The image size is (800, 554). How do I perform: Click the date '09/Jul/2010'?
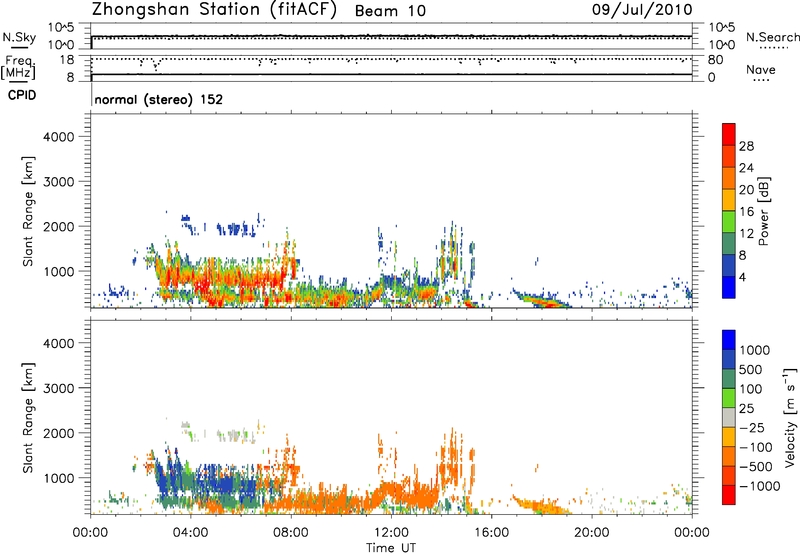coord(642,10)
